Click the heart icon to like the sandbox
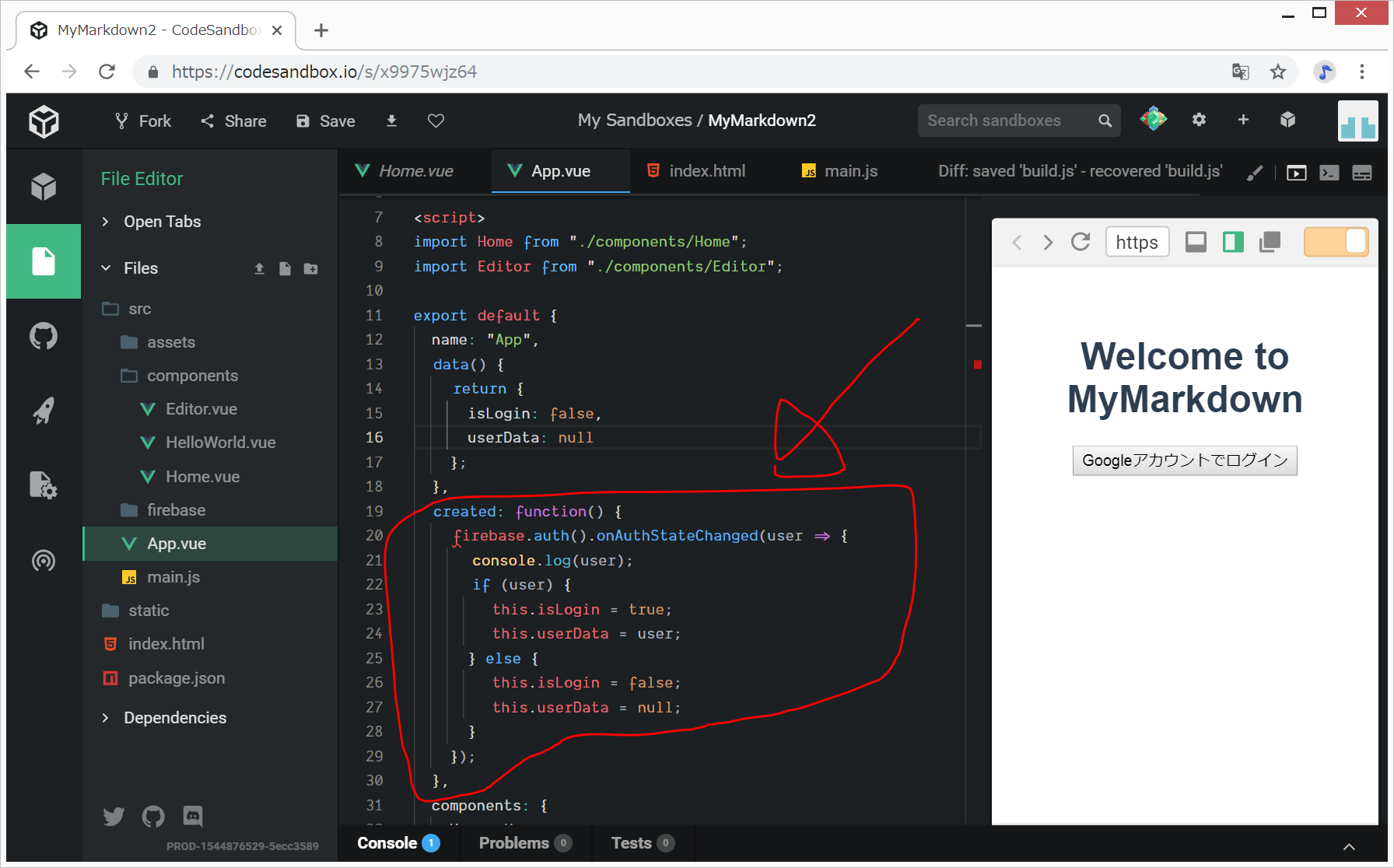This screenshot has height=868, width=1394. click(436, 121)
